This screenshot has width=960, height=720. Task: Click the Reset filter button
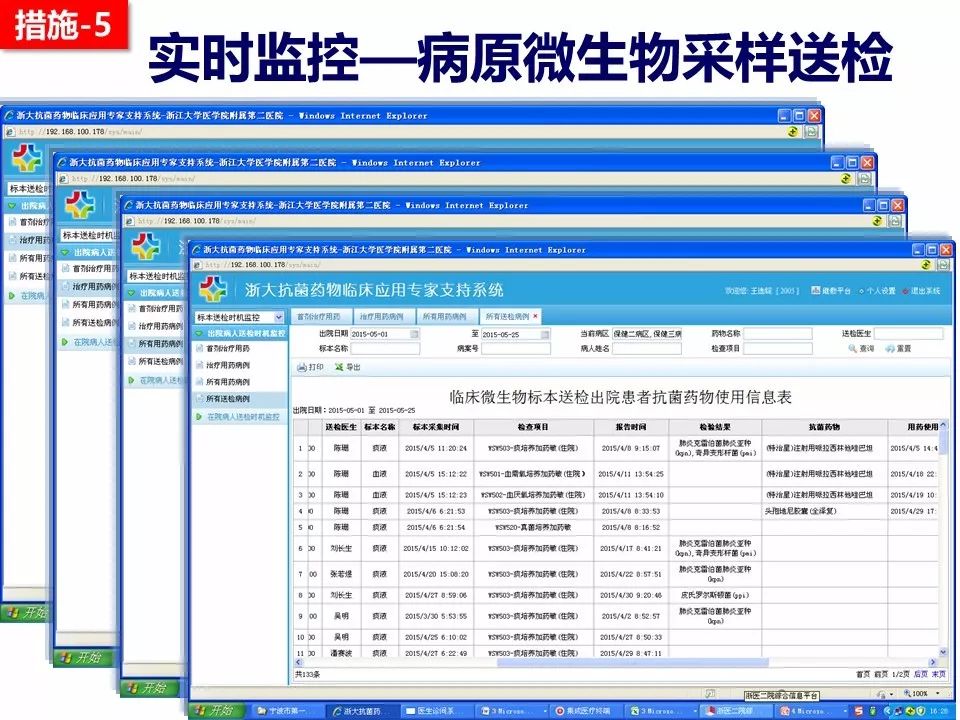pos(898,348)
